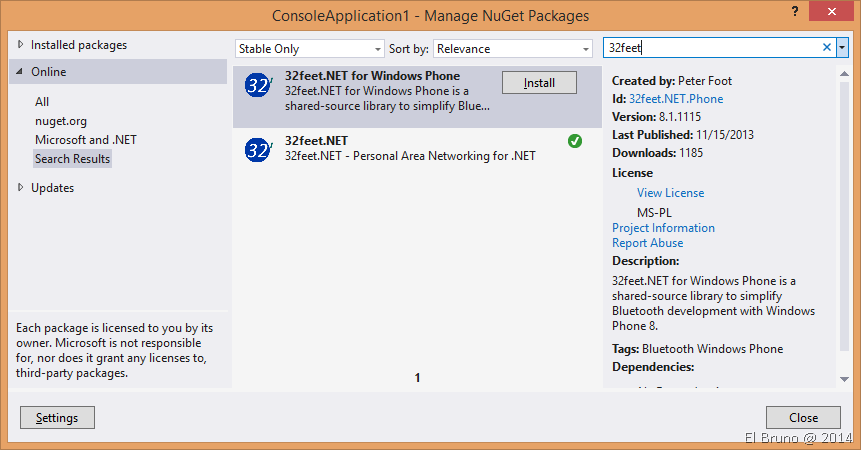Click into the 32feet search field

tap(710, 48)
